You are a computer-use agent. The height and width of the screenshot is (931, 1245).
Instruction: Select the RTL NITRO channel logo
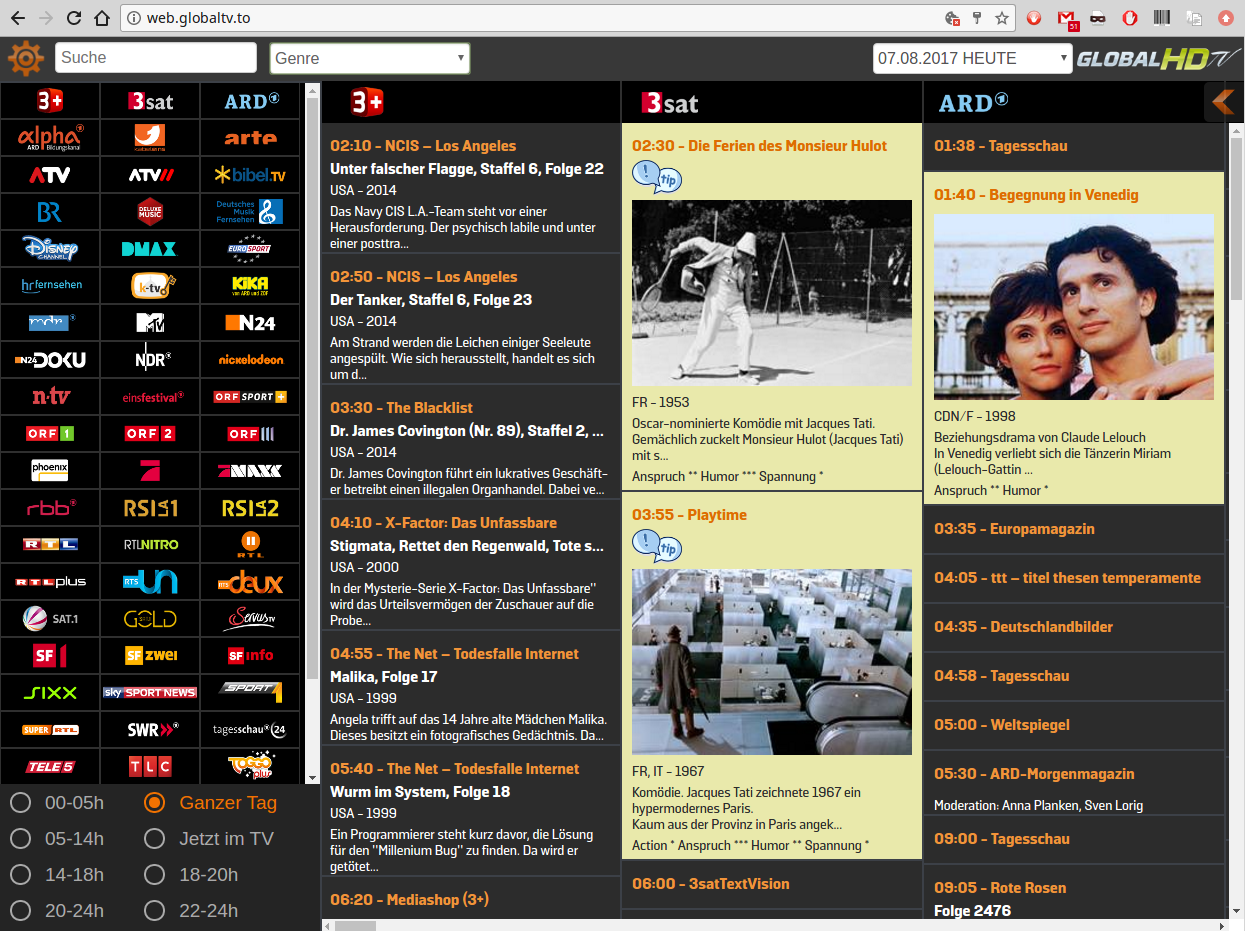150,544
